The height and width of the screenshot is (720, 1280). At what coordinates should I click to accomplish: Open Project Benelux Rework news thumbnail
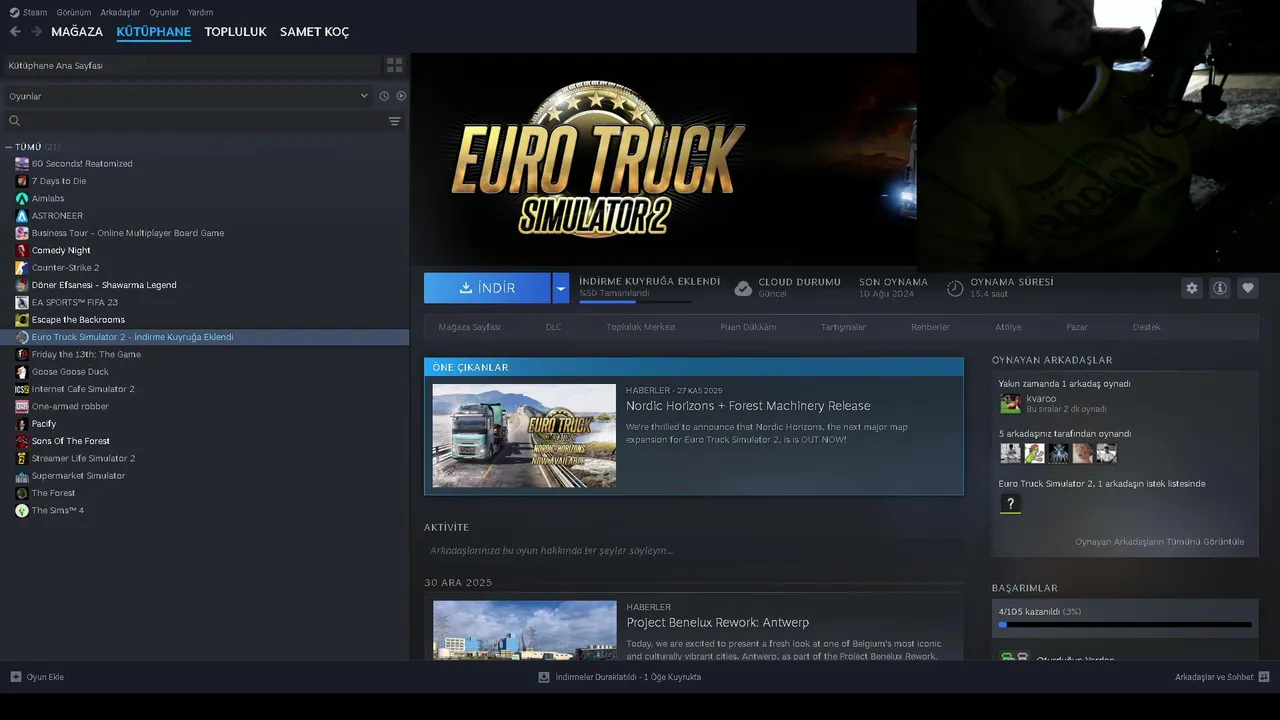(524, 630)
